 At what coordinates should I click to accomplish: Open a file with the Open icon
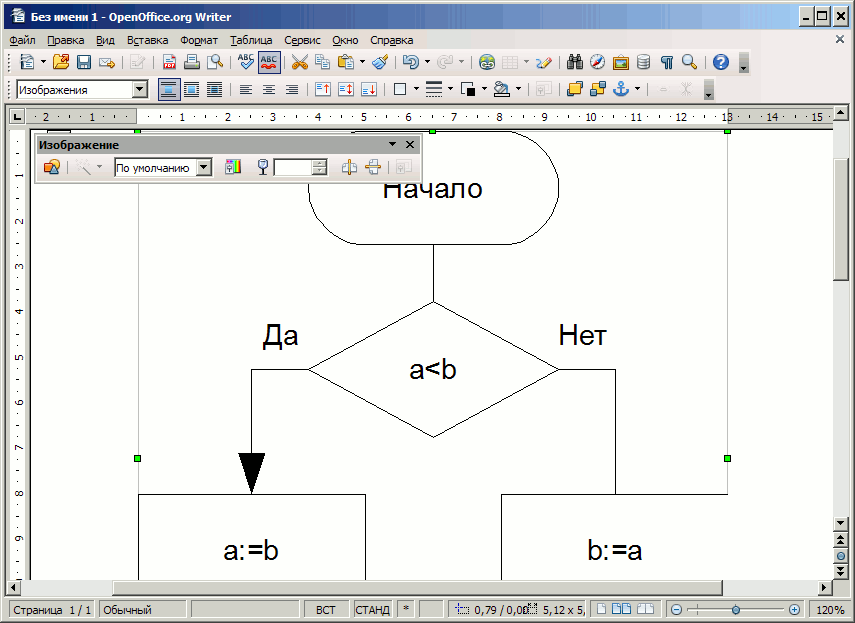(61, 62)
